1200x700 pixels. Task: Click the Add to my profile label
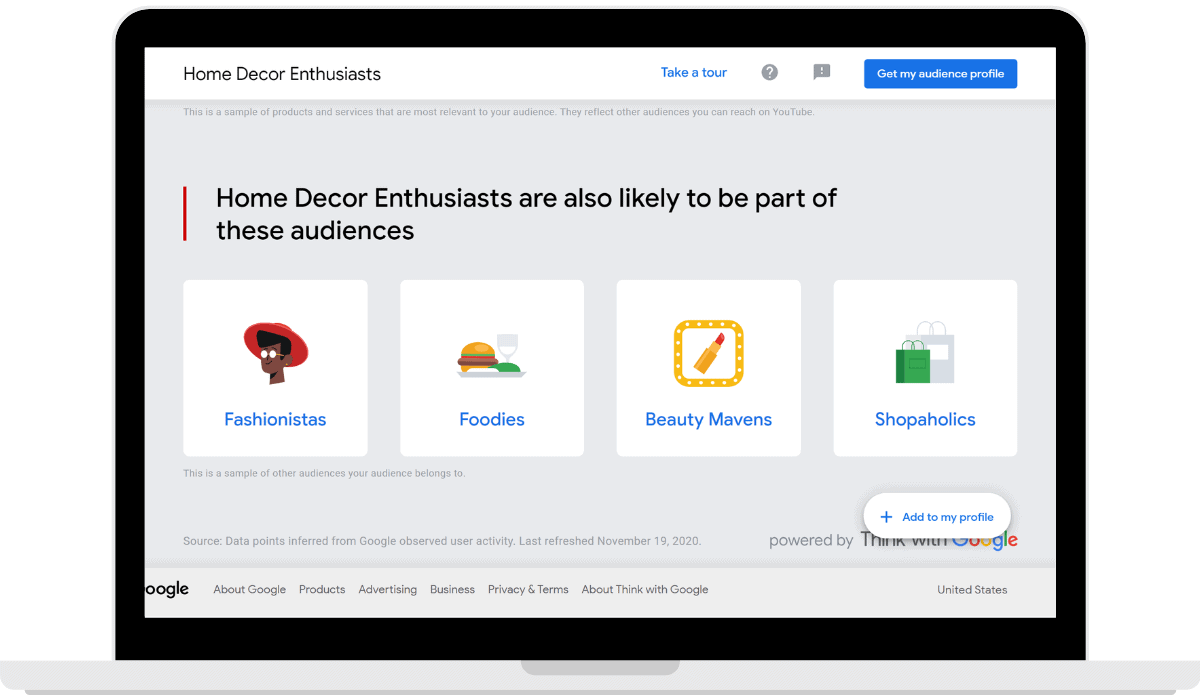[948, 517]
